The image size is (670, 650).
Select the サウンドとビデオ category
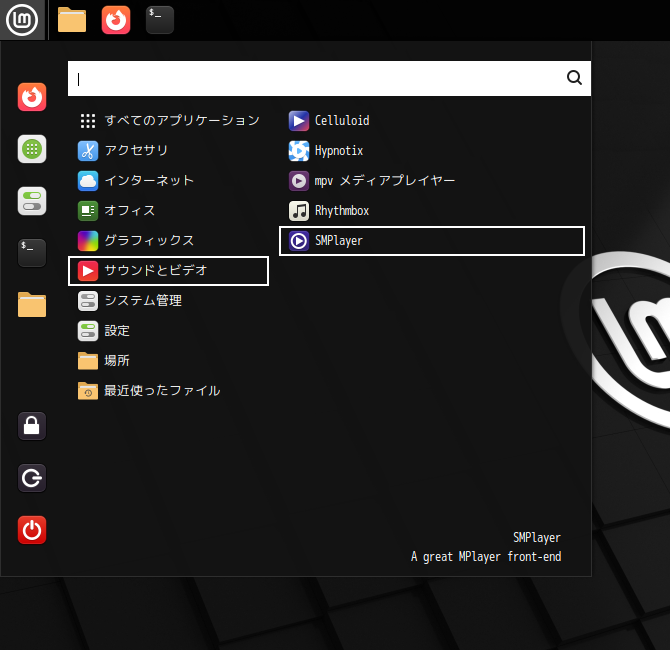168,271
